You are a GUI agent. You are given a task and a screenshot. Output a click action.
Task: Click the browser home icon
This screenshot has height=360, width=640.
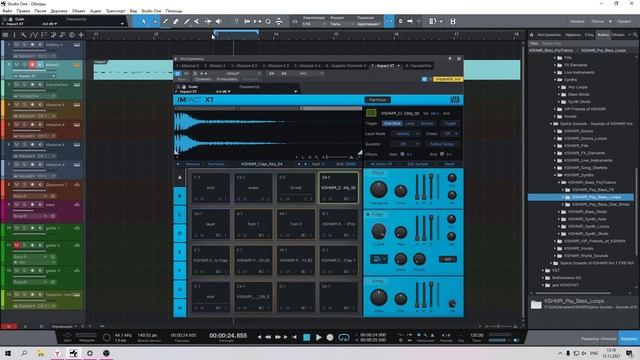(532, 35)
